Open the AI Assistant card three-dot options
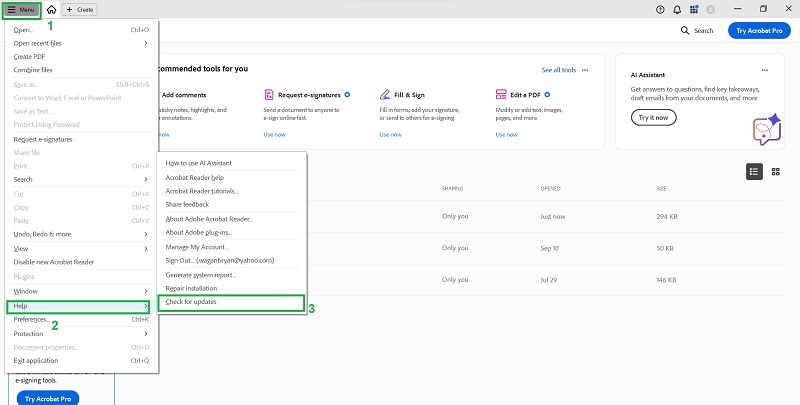This screenshot has width=800, height=405. click(x=764, y=70)
